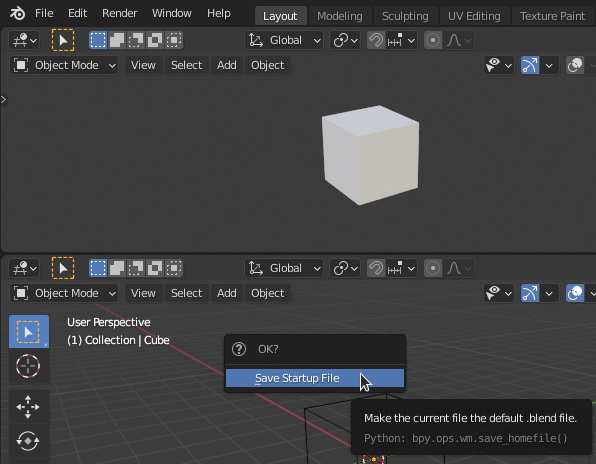Toggle snapping magnet in the top viewport header
Viewport: 596px width, 464px height.
point(376,40)
